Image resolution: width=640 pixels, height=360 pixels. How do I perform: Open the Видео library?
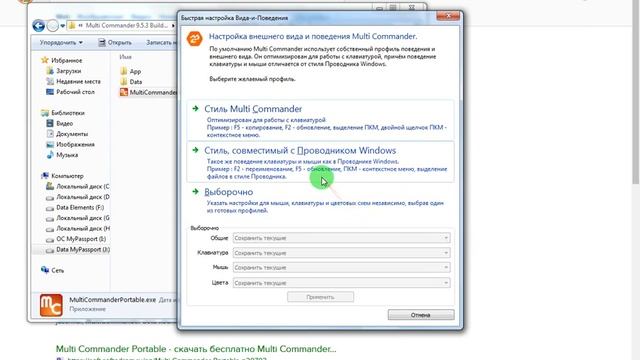[x=64, y=124]
